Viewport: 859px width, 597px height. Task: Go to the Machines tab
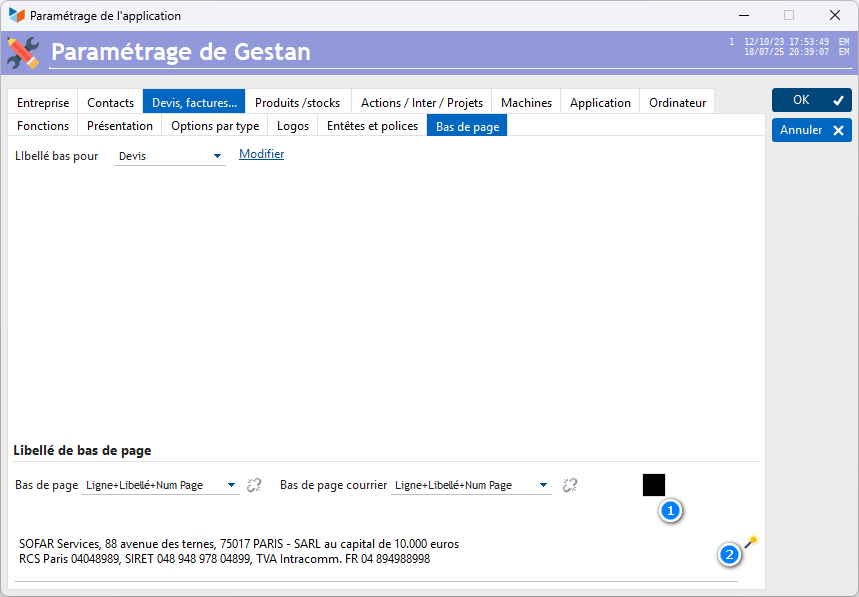(526, 102)
